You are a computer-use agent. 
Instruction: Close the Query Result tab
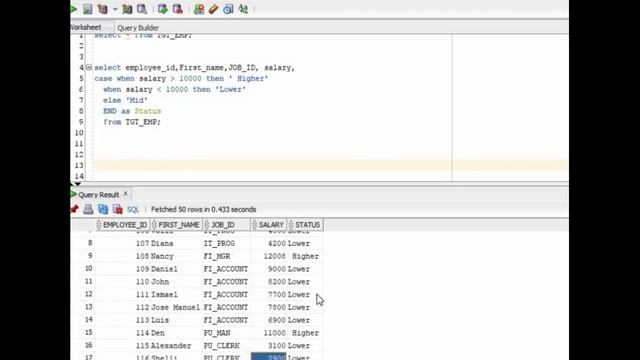[126, 194]
